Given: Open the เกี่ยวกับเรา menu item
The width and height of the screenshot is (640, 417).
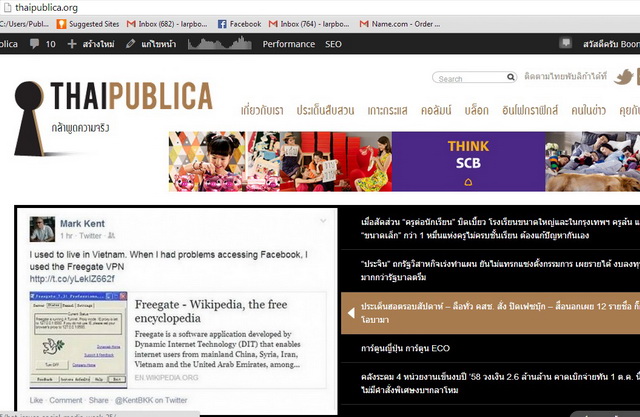Looking at the screenshot, I should 262,110.
